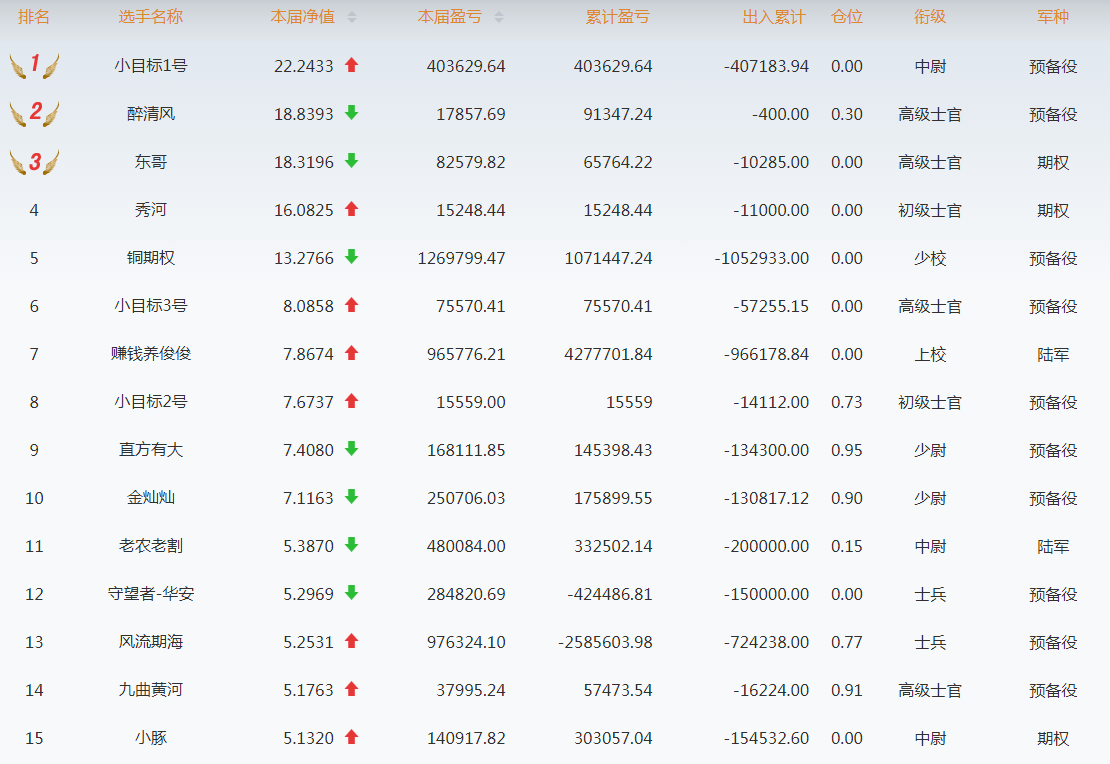
Task: Open player 小目标1号
Action: 151,66
